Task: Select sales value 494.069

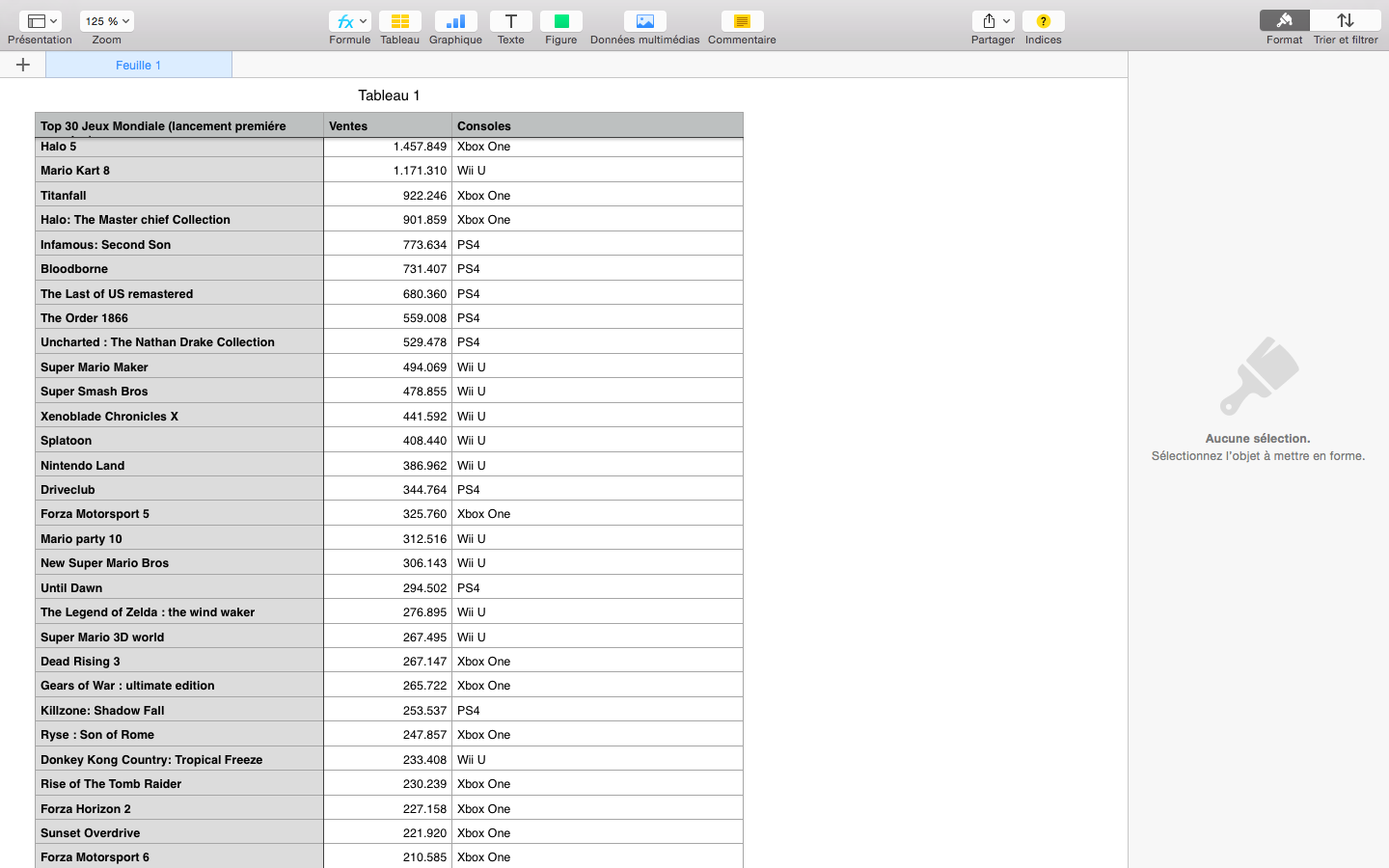Action: (x=388, y=366)
